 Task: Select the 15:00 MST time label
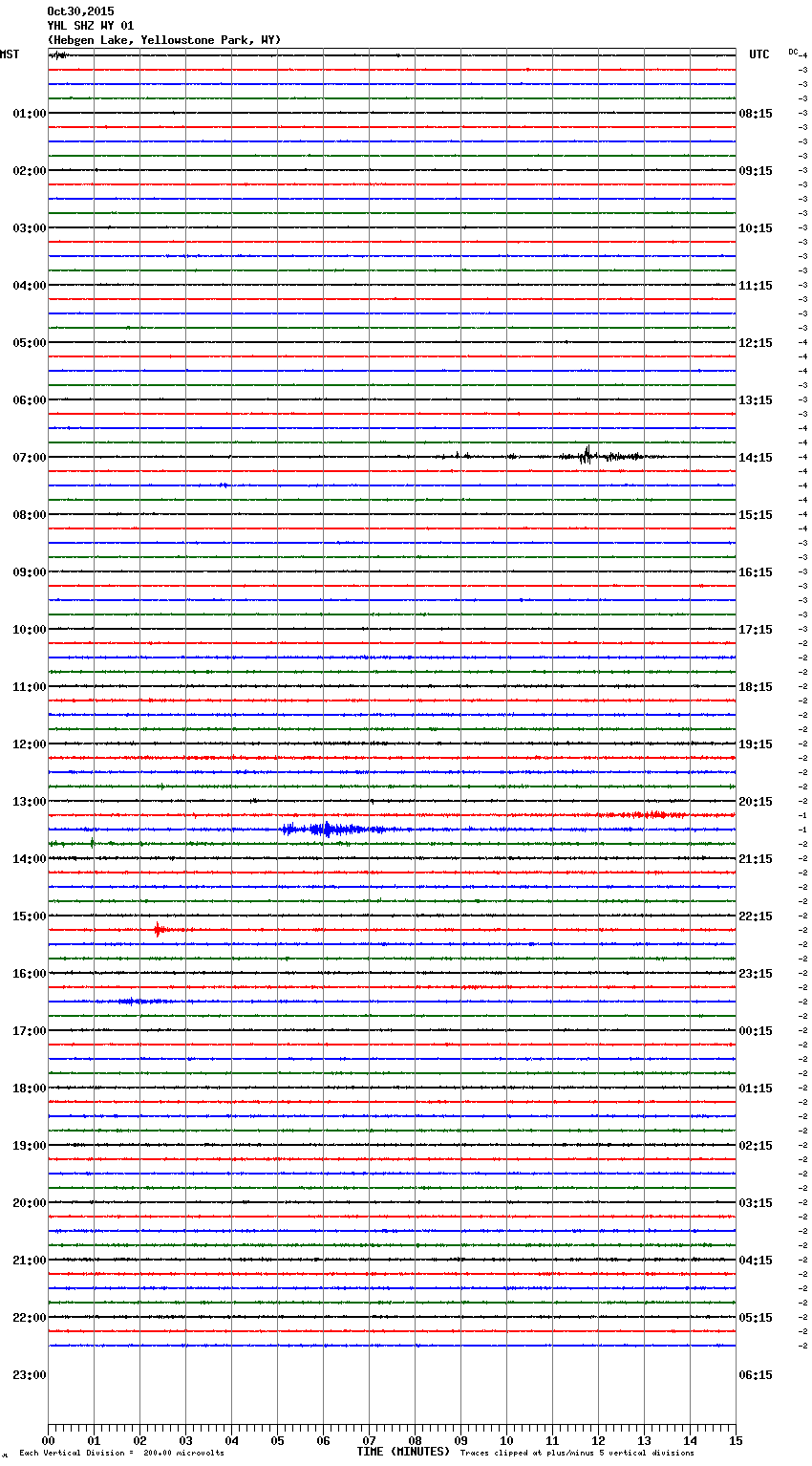[x=30, y=916]
